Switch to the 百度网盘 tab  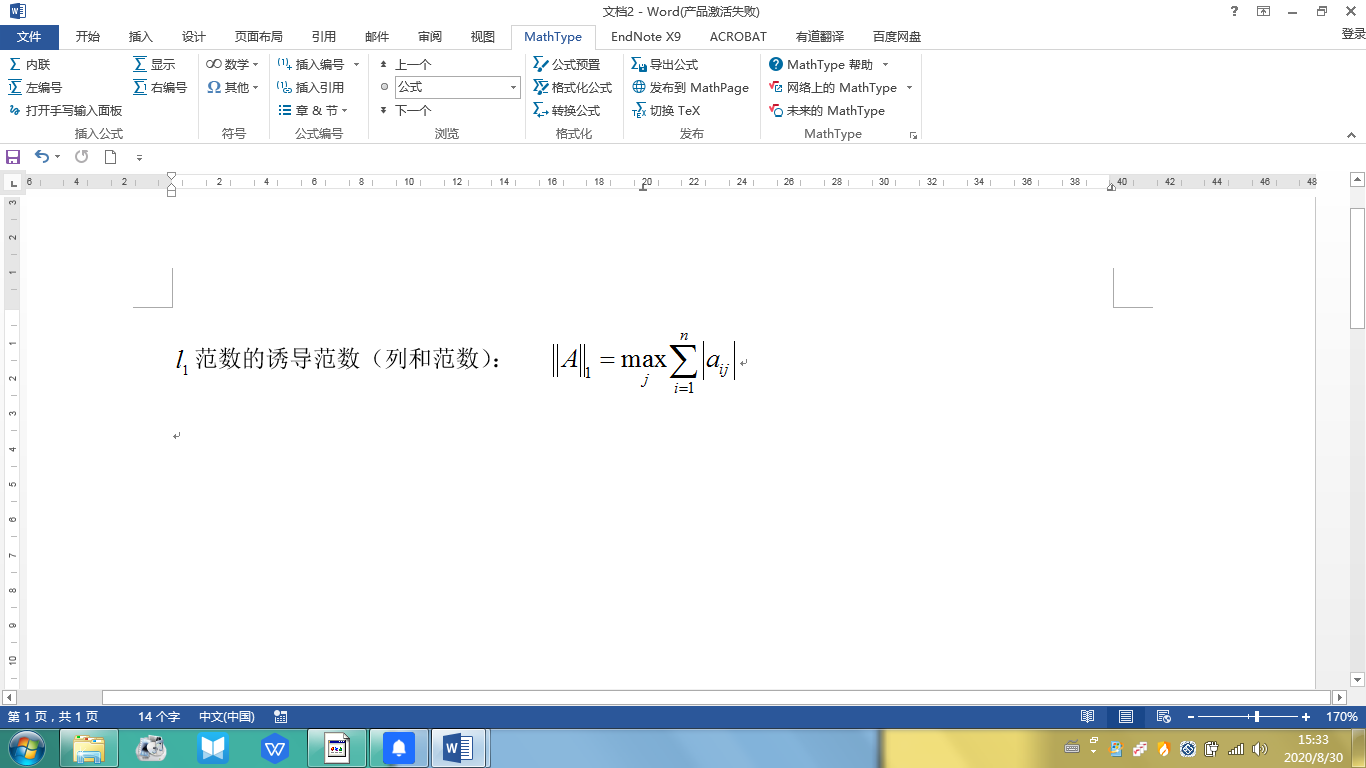(897, 37)
